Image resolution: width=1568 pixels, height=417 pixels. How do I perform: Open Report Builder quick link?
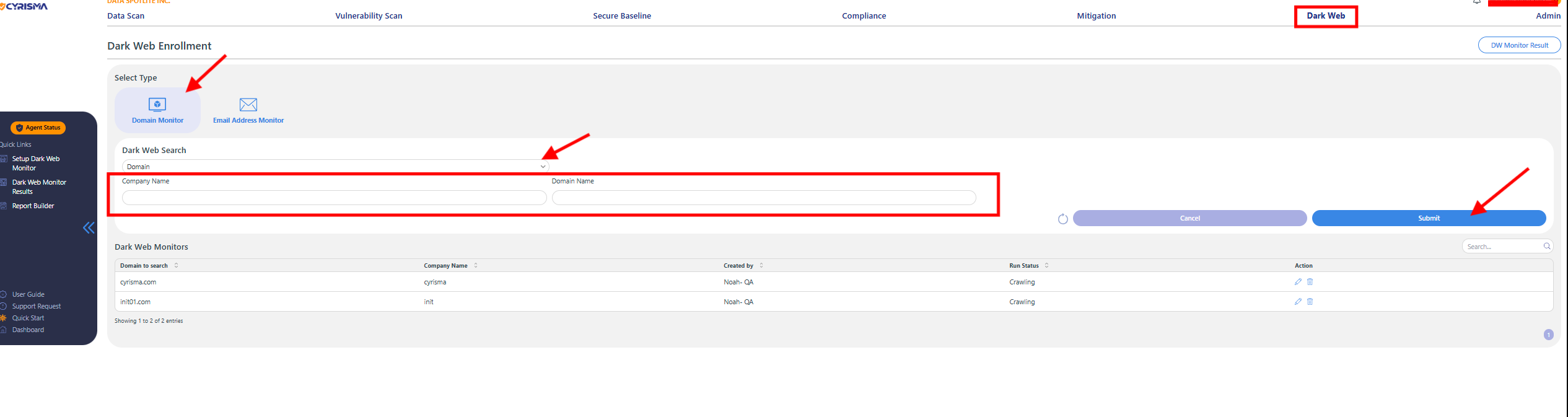33,206
